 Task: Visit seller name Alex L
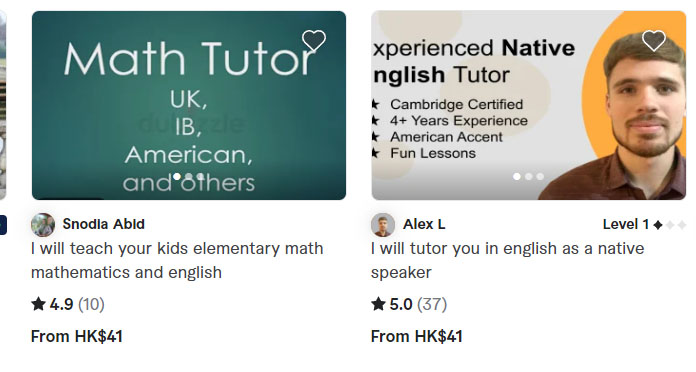[x=424, y=224]
